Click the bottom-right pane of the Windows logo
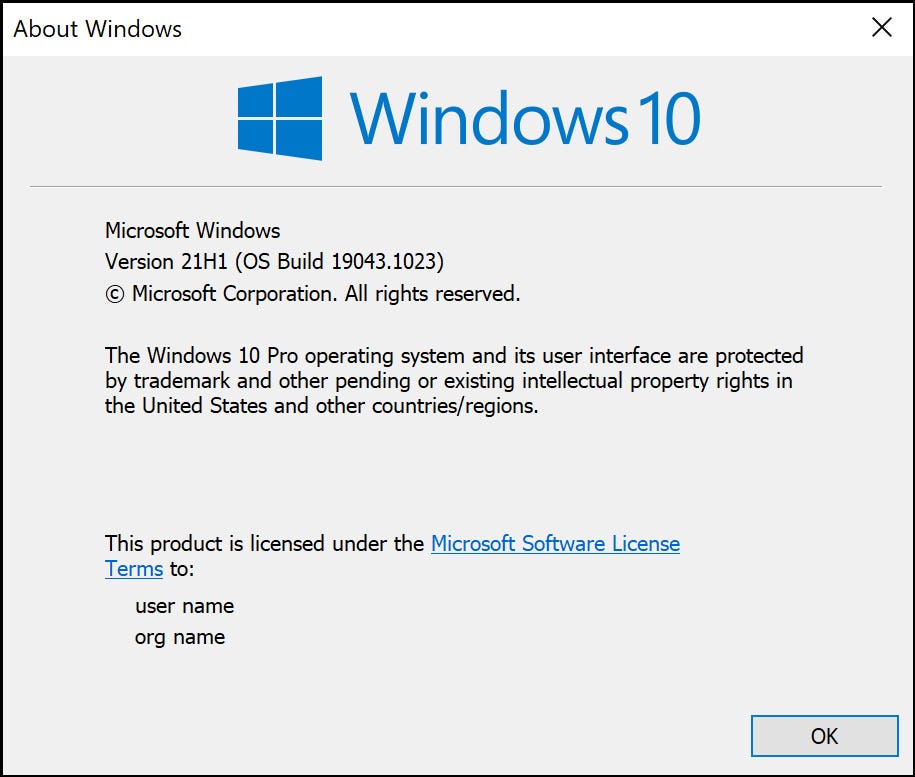 300,140
